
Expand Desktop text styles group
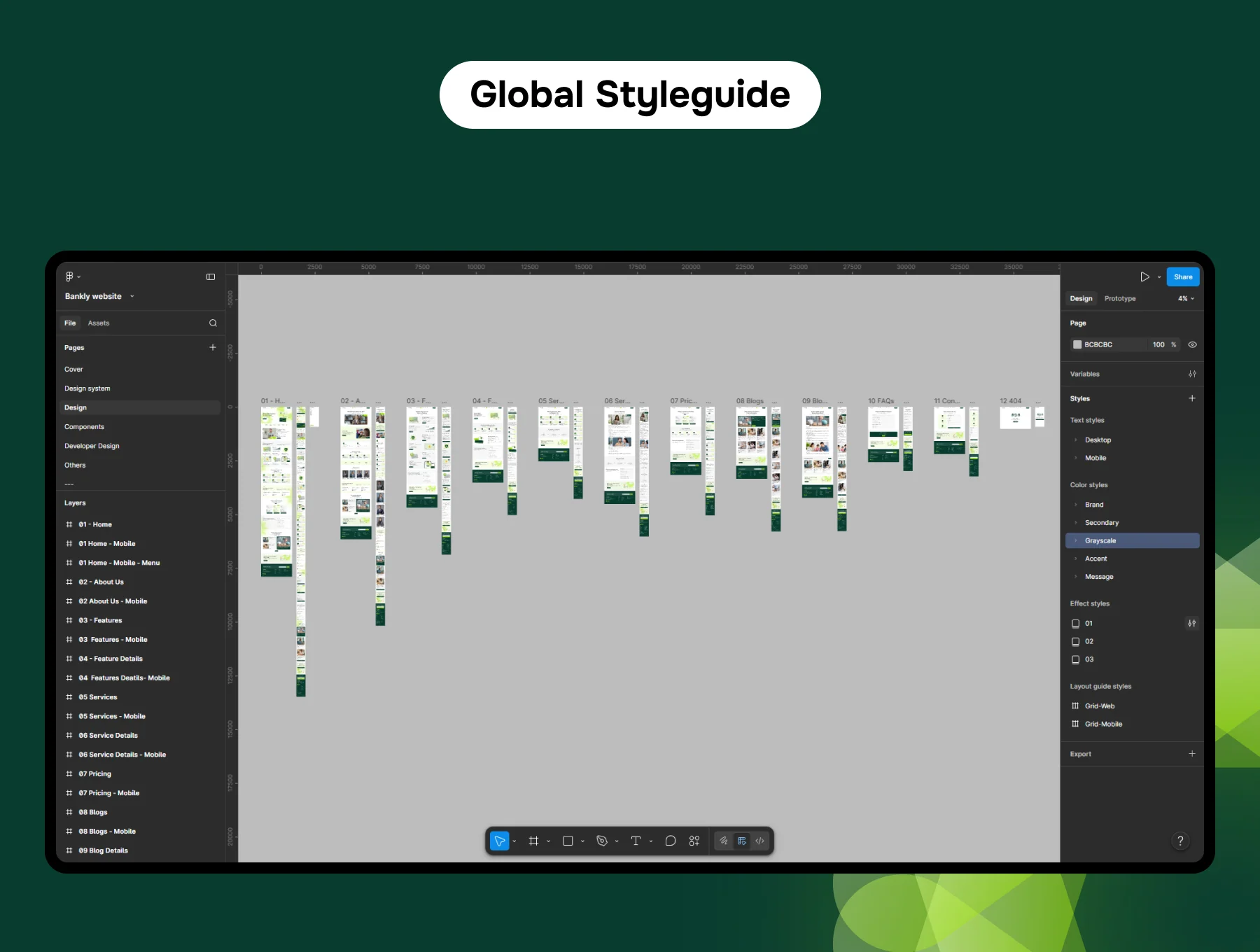pyautogui.click(x=1076, y=440)
